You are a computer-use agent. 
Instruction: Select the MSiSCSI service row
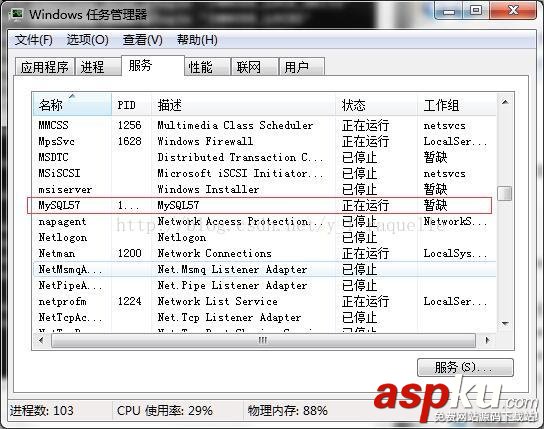click(x=264, y=173)
